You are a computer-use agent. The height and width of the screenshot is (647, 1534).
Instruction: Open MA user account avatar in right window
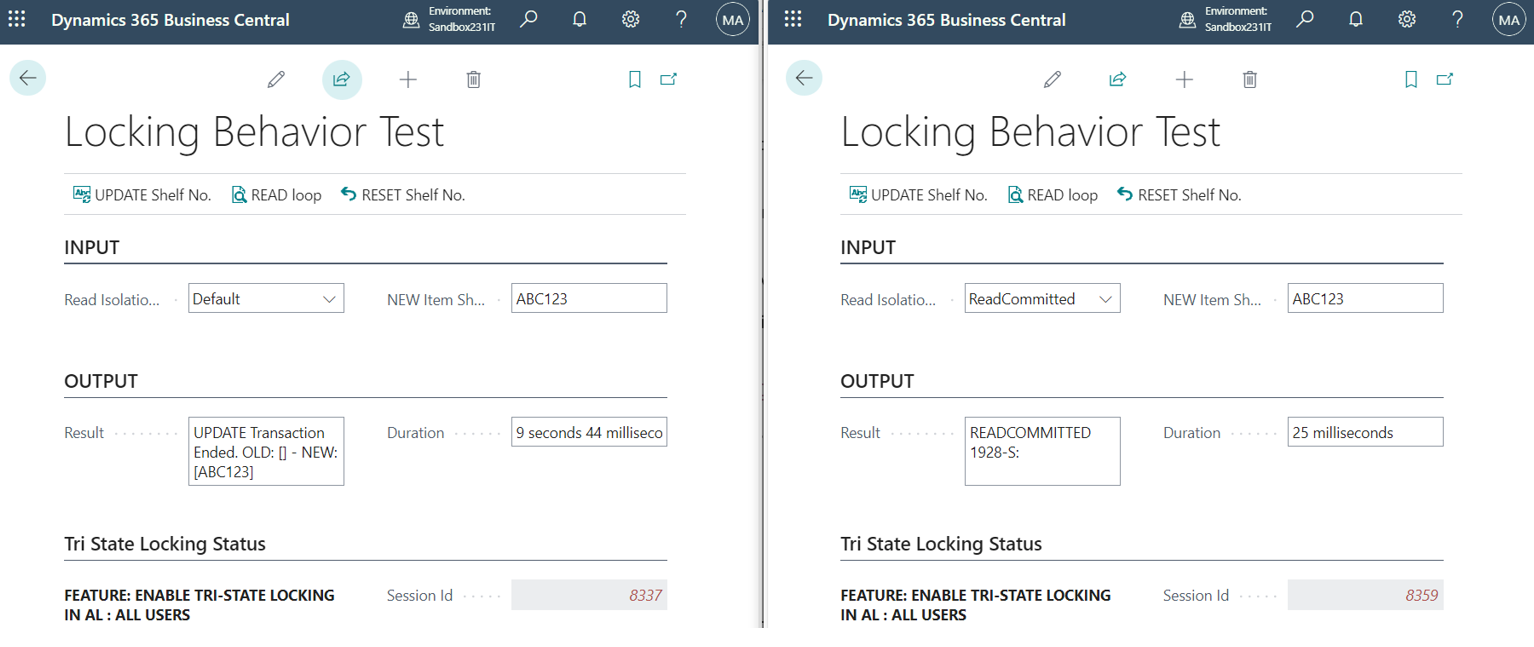pyautogui.click(x=1508, y=20)
